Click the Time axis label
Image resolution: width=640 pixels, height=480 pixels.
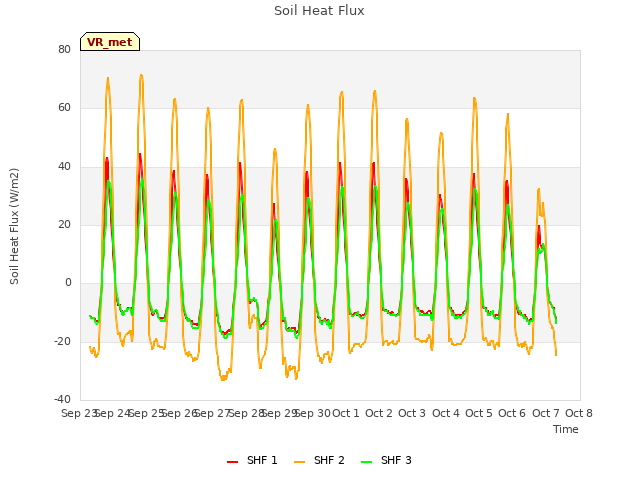click(566, 429)
